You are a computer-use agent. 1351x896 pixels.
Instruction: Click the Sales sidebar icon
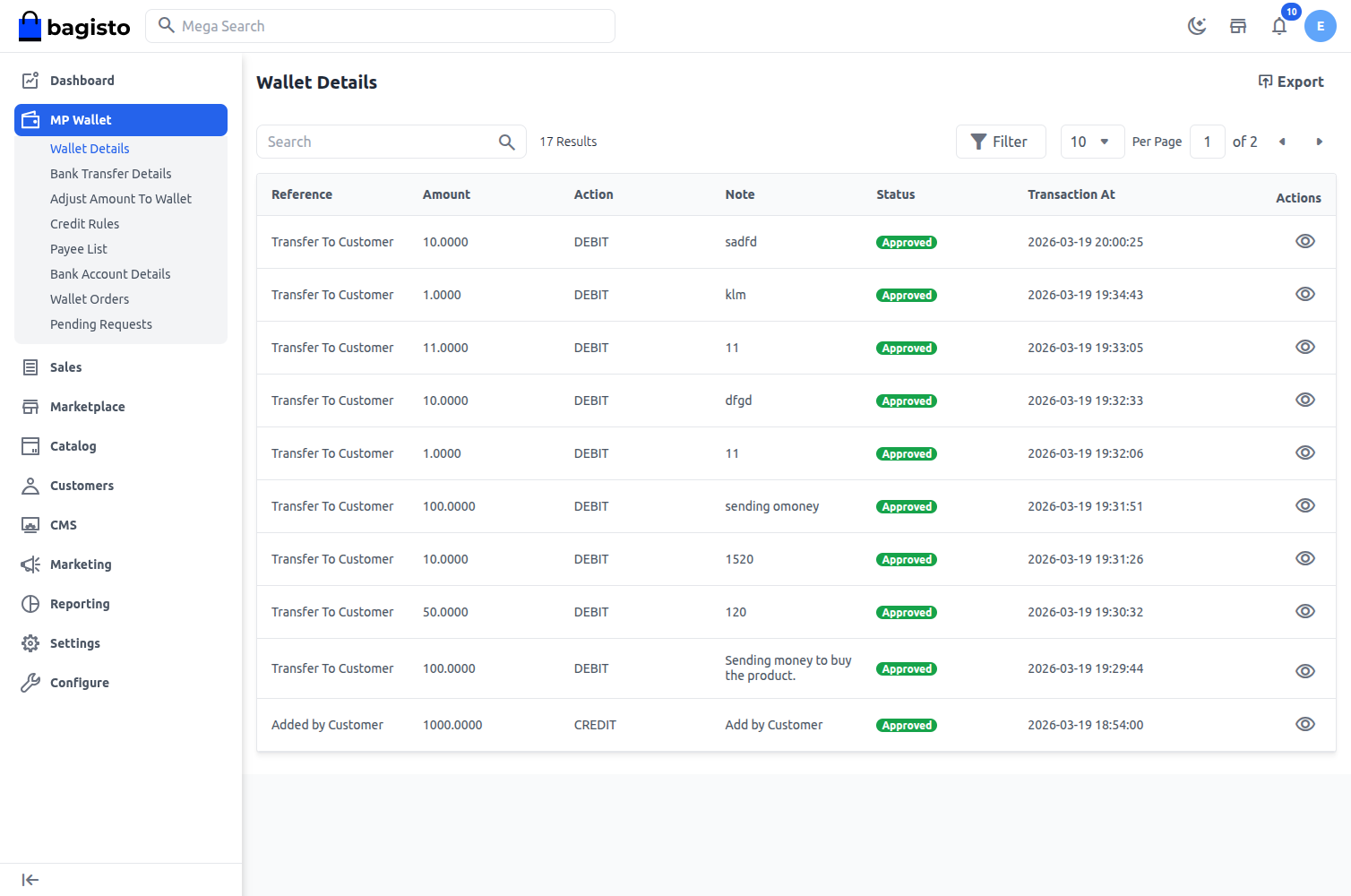[x=30, y=366]
